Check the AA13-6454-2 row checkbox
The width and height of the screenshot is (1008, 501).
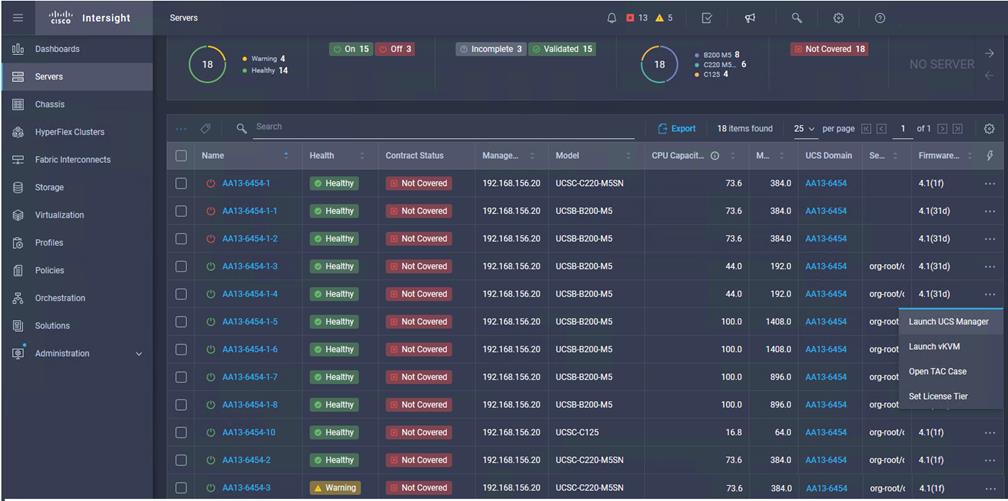[x=181, y=460]
